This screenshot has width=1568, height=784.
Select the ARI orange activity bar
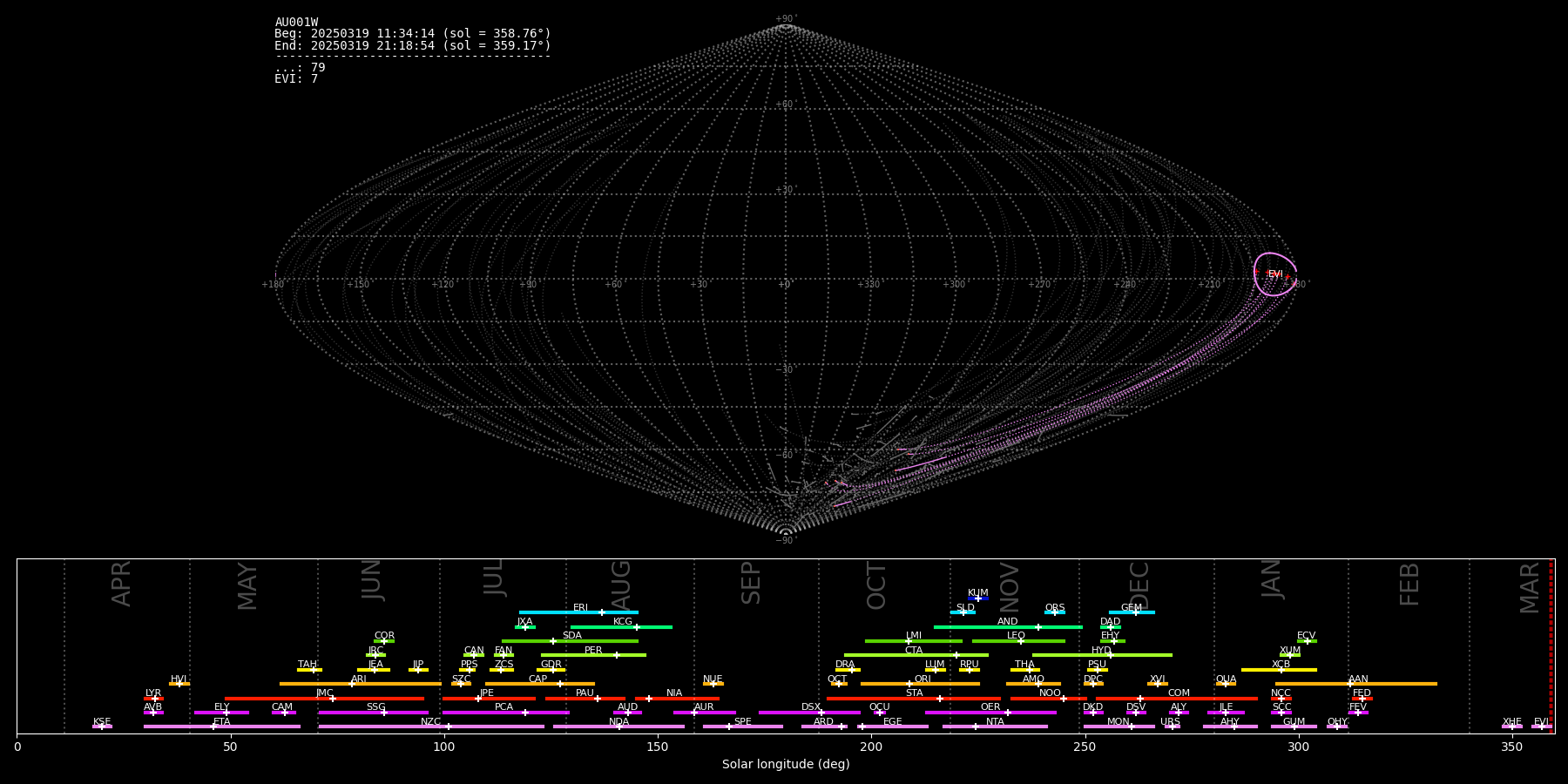[x=360, y=684]
